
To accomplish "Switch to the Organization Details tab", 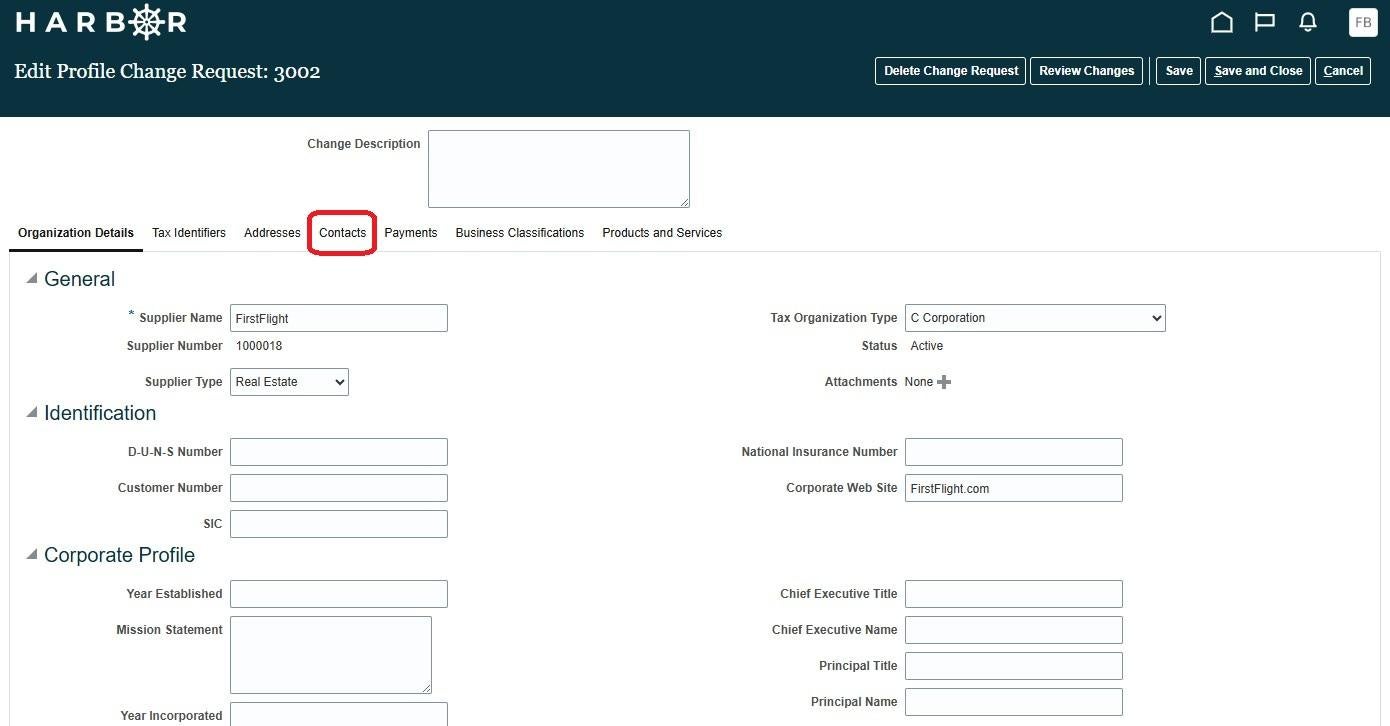I will (76, 233).
